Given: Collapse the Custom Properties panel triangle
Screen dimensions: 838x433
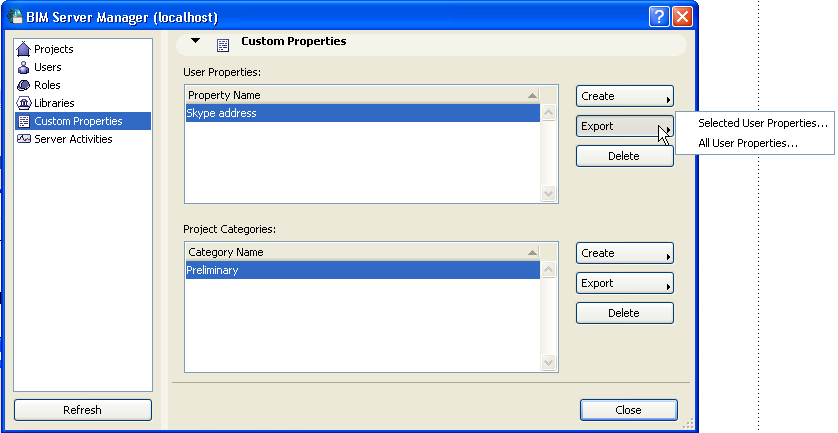Looking at the screenshot, I should click(x=196, y=42).
